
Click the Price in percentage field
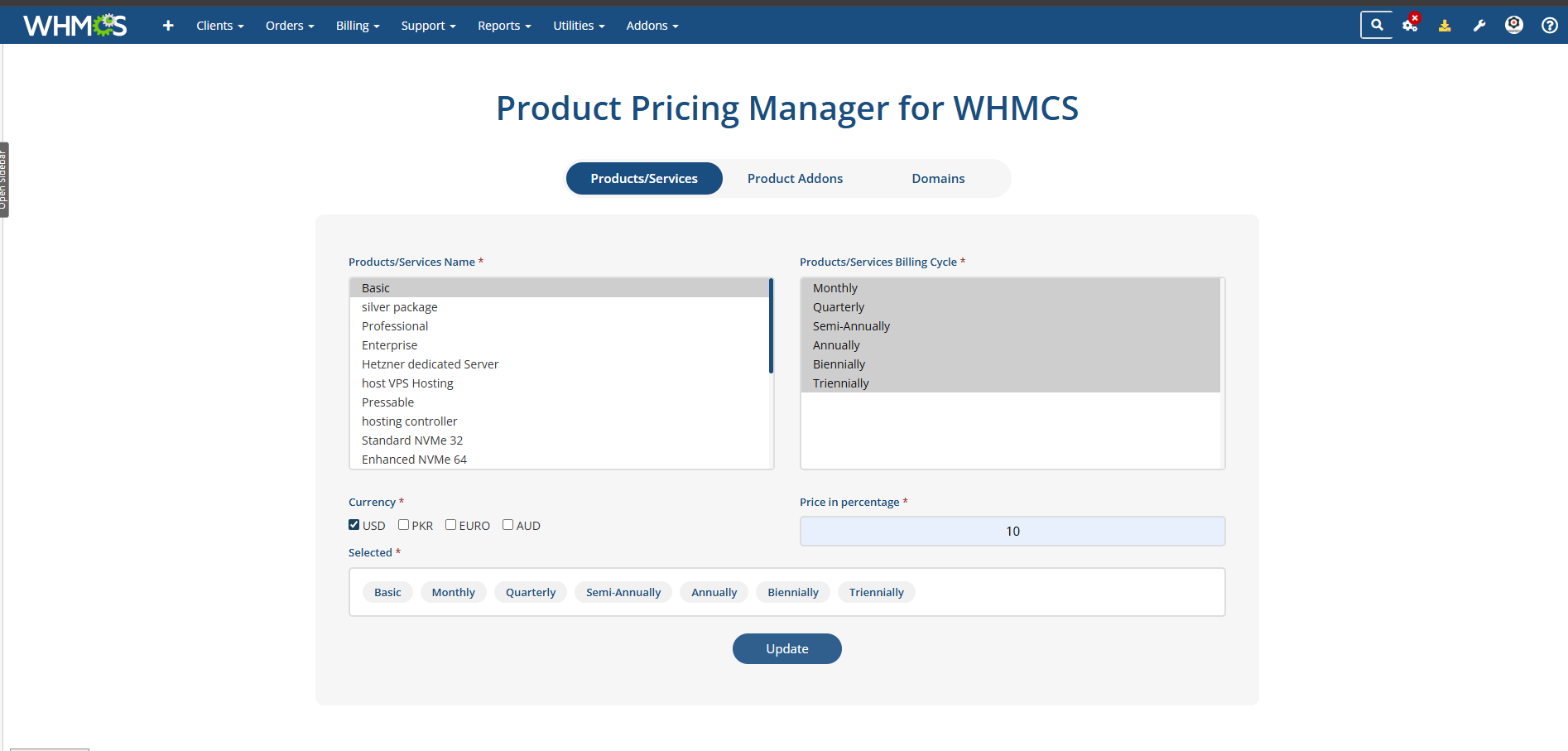point(1012,532)
